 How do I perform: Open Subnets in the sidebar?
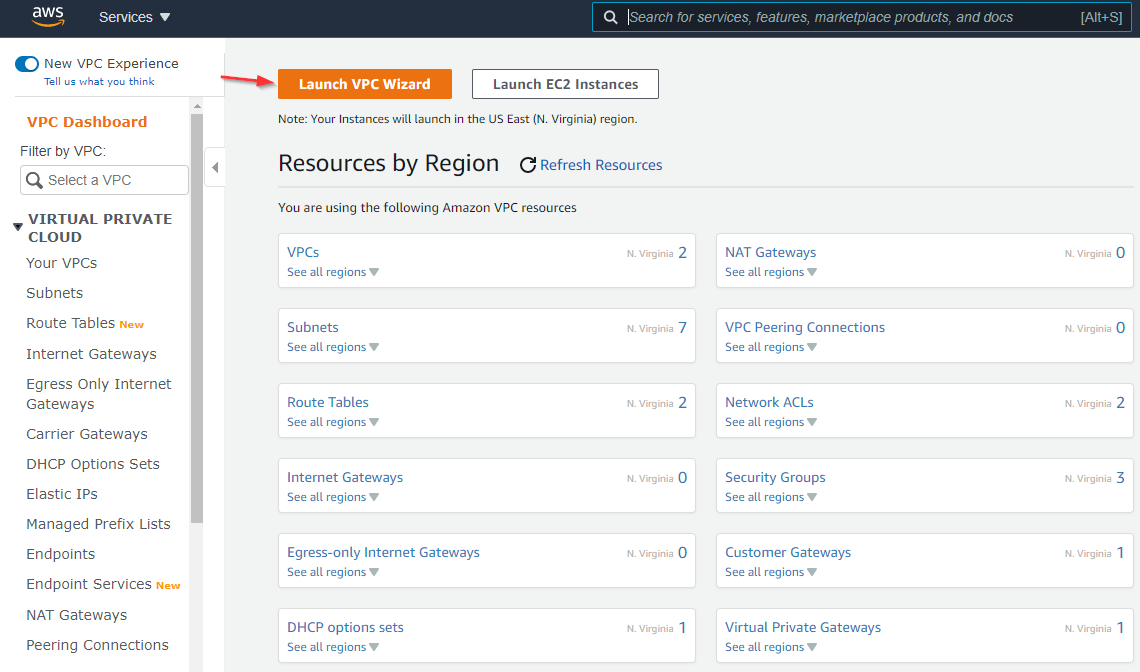pos(55,293)
